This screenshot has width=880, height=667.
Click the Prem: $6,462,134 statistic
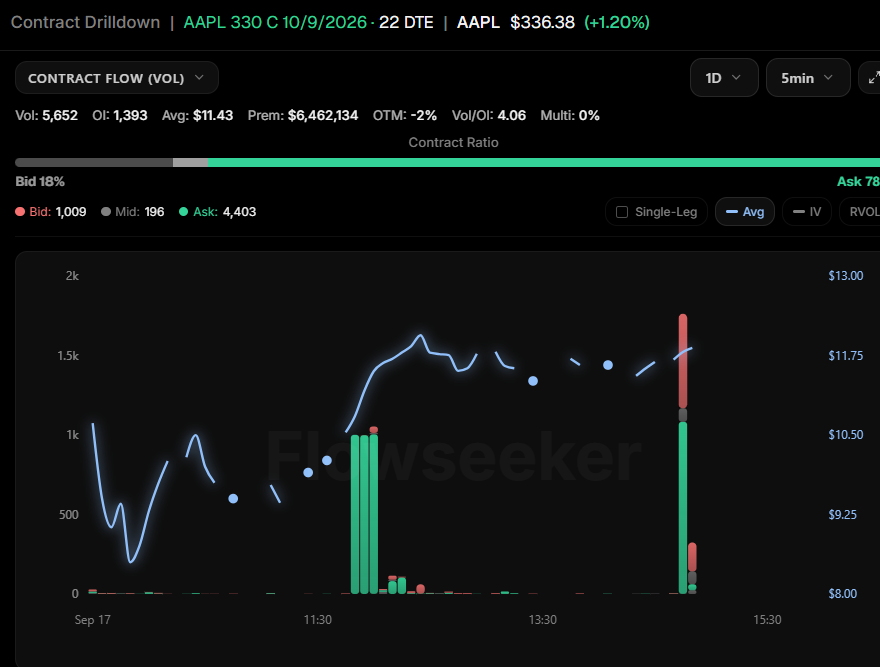coord(302,116)
